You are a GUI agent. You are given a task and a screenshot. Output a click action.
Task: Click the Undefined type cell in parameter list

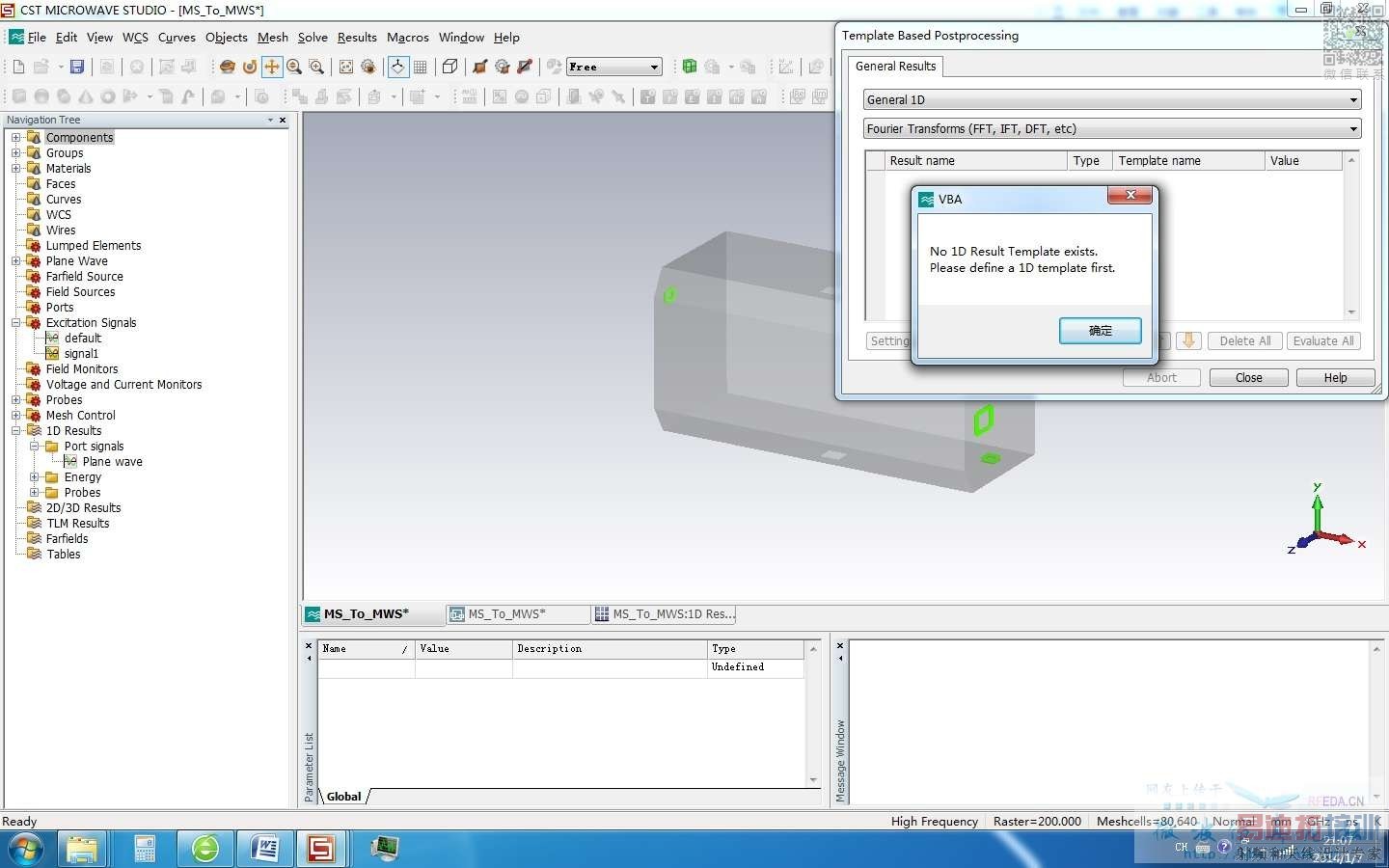click(x=755, y=667)
